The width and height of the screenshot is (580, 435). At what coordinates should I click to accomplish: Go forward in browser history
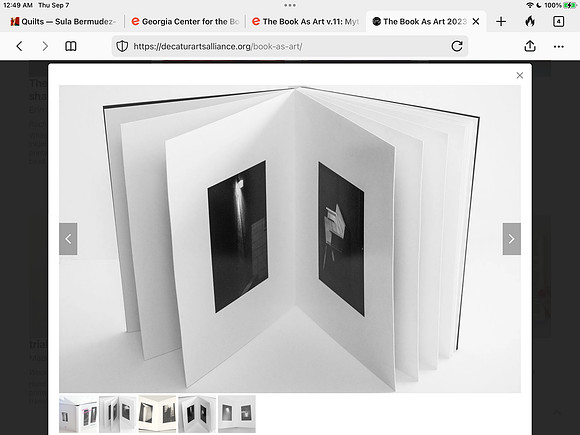click(45, 46)
